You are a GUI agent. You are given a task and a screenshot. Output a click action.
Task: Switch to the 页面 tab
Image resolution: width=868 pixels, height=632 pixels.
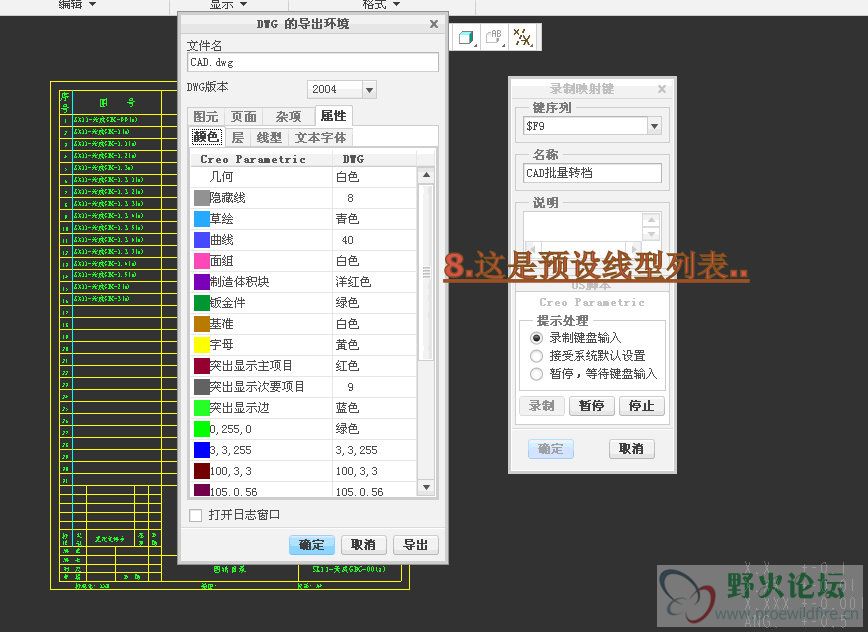click(244, 117)
